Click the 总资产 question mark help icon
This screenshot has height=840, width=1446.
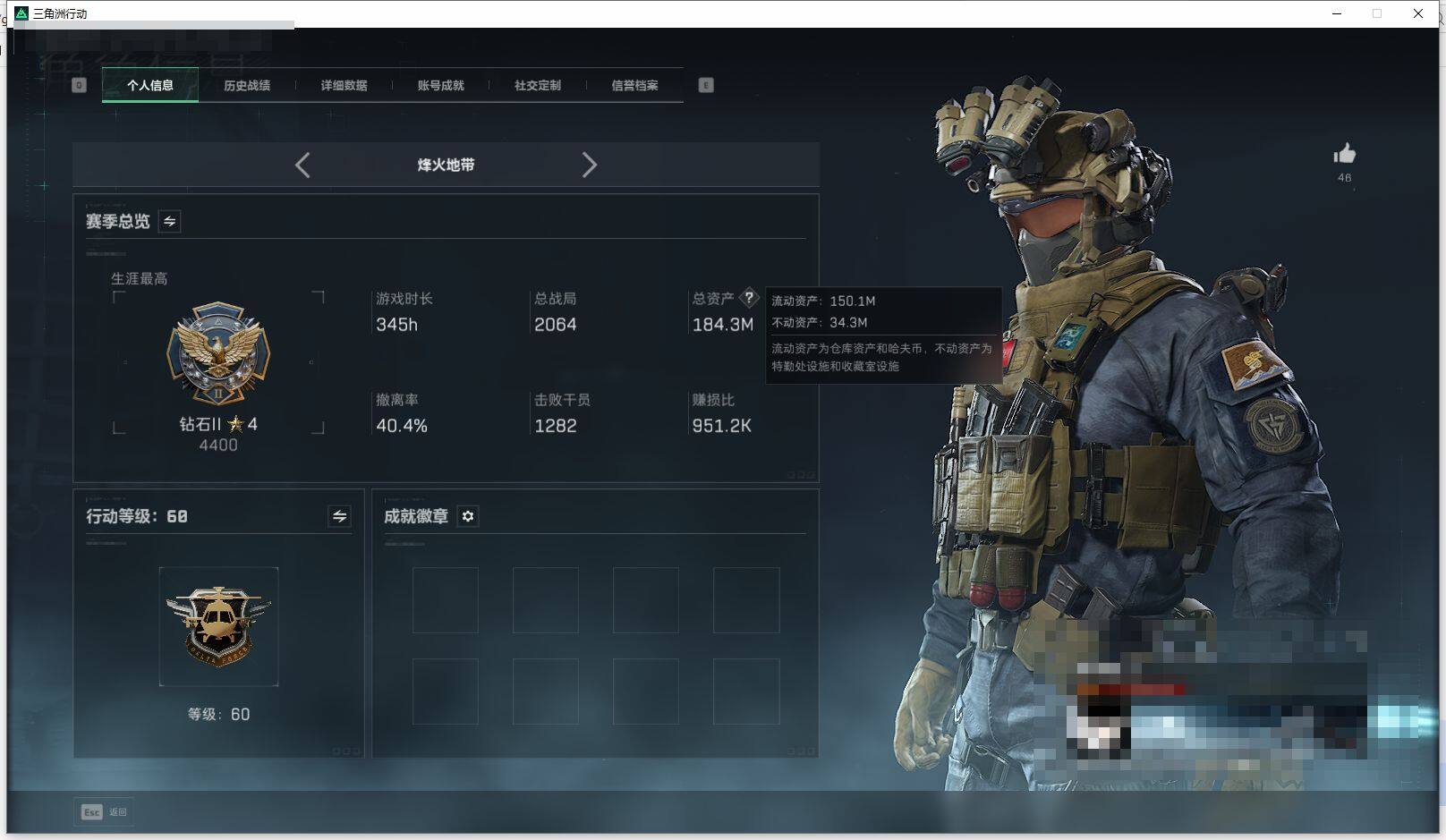749,298
